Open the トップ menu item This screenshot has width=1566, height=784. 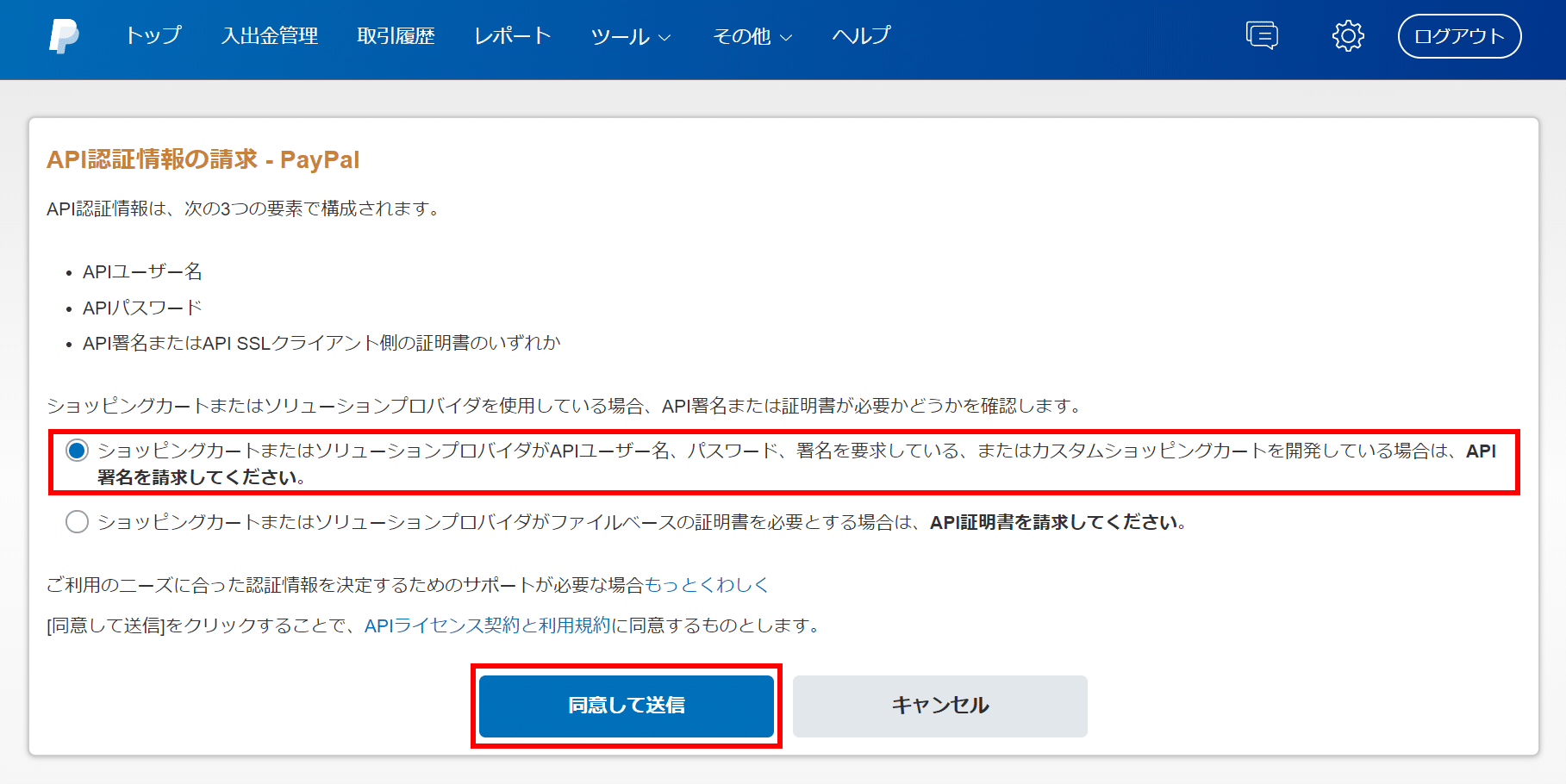(153, 37)
